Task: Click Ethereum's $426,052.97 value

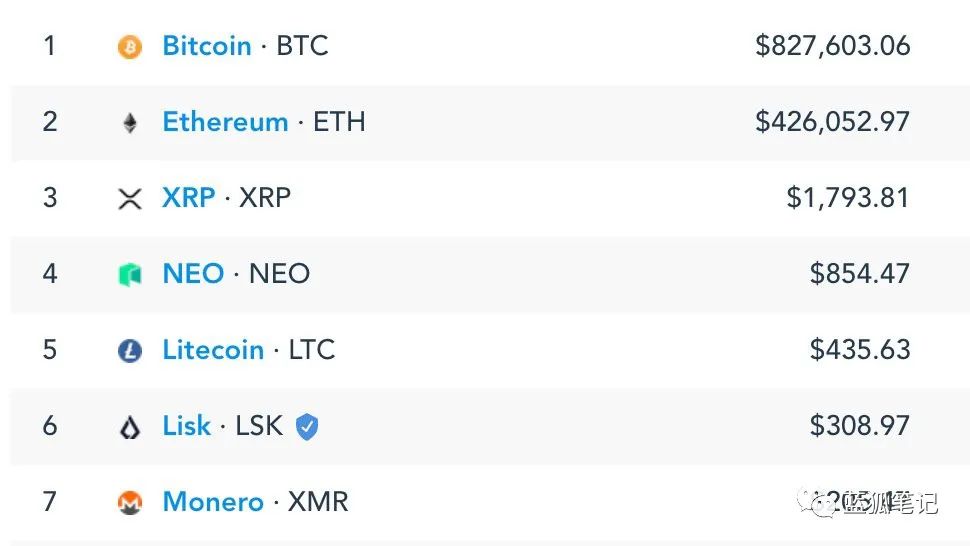Action: (x=833, y=122)
